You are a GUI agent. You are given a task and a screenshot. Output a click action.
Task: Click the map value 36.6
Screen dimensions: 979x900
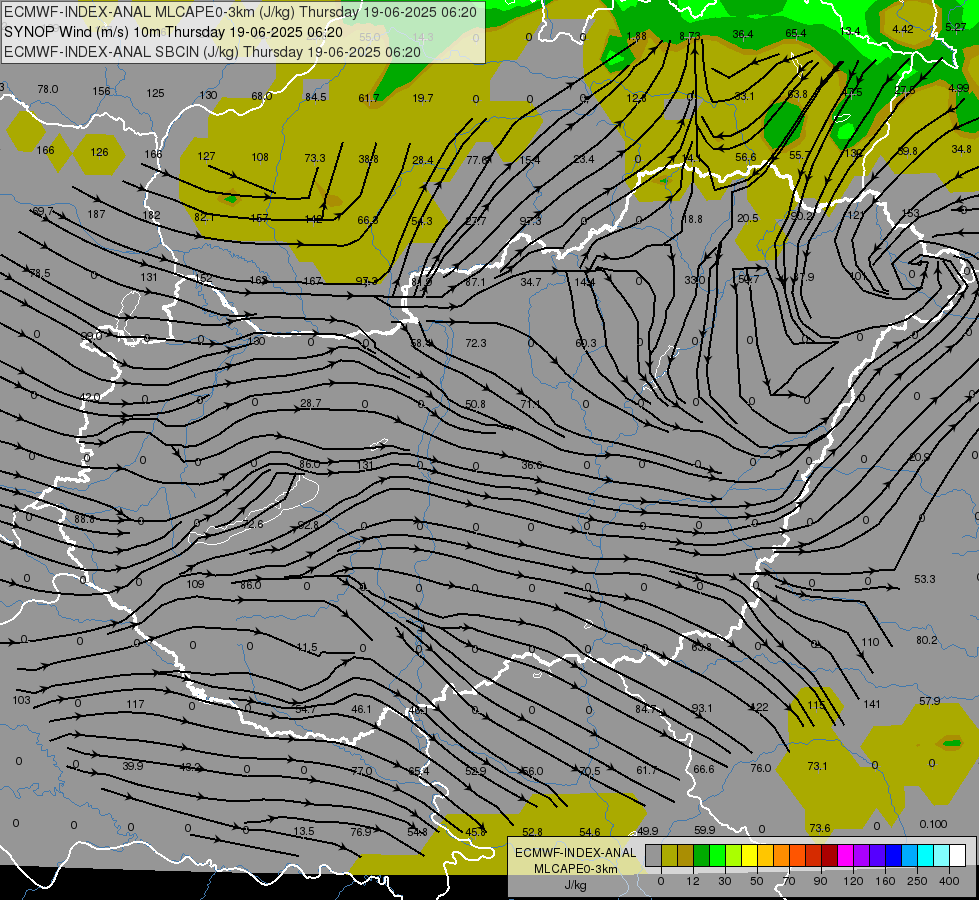click(532, 465)
